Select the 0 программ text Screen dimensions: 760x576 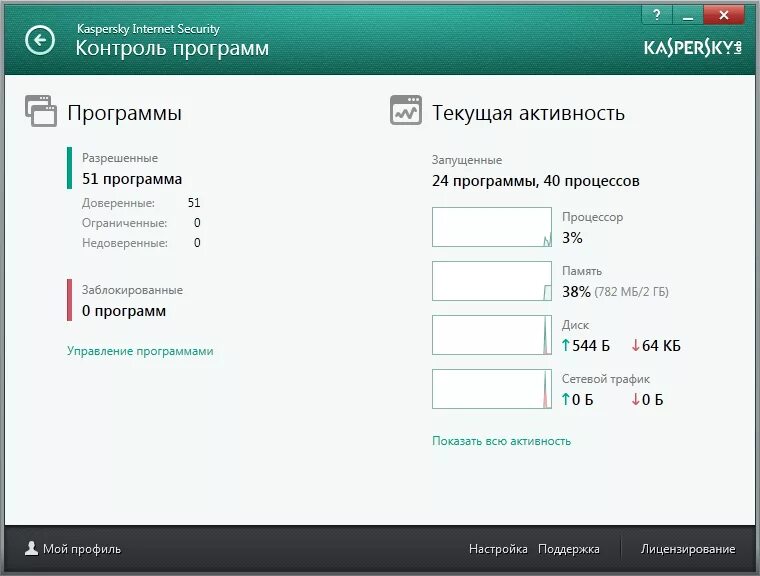click(124, 311)
